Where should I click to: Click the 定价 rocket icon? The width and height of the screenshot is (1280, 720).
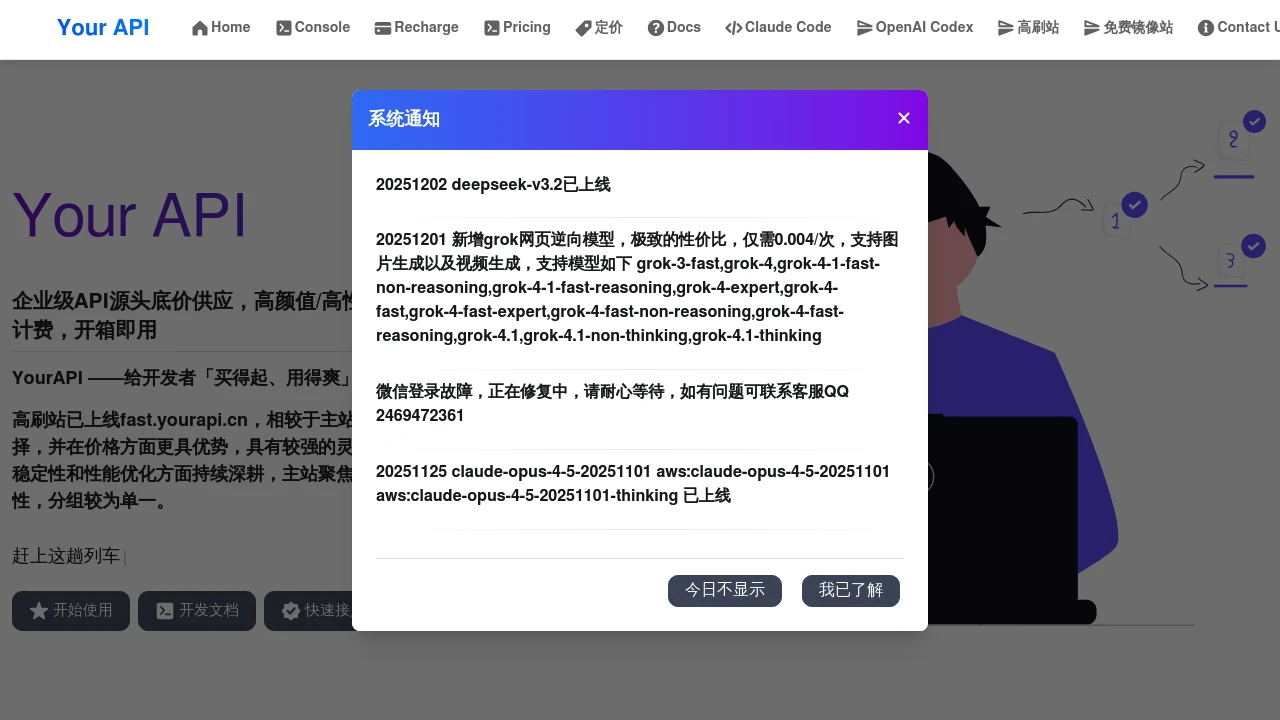(581, 28)
